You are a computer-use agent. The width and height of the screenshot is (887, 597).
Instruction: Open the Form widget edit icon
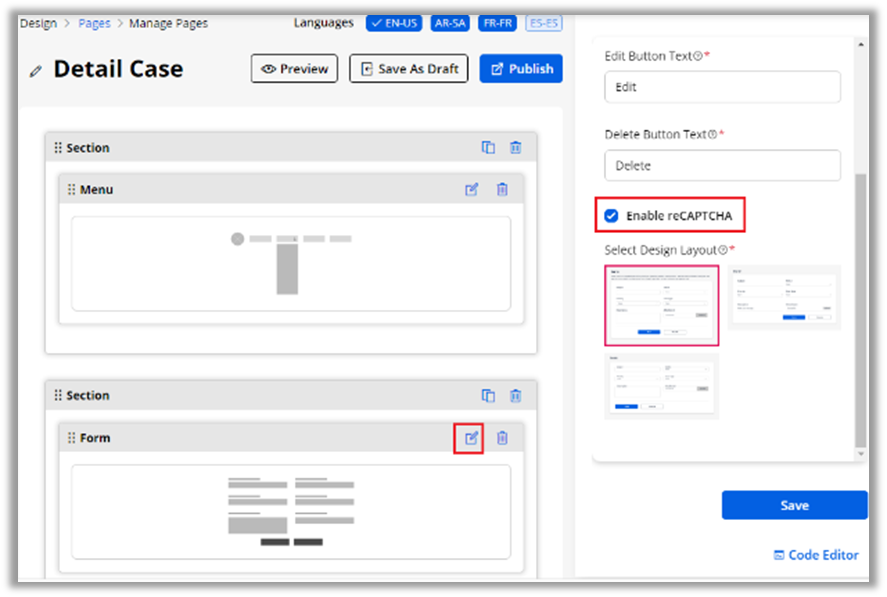click(469, 438)
